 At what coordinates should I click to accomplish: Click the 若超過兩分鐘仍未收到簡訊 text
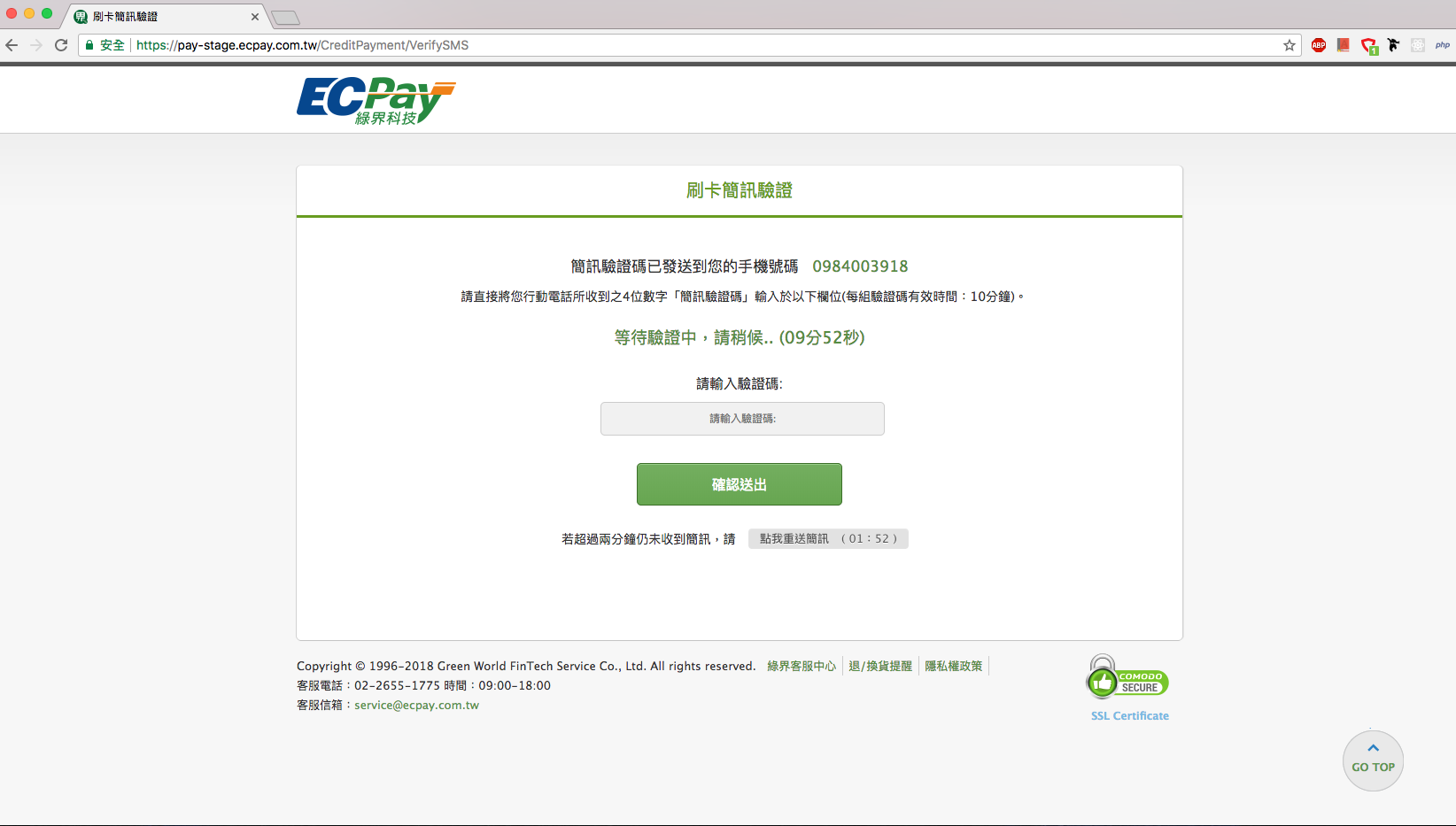[x=648, y=538]
